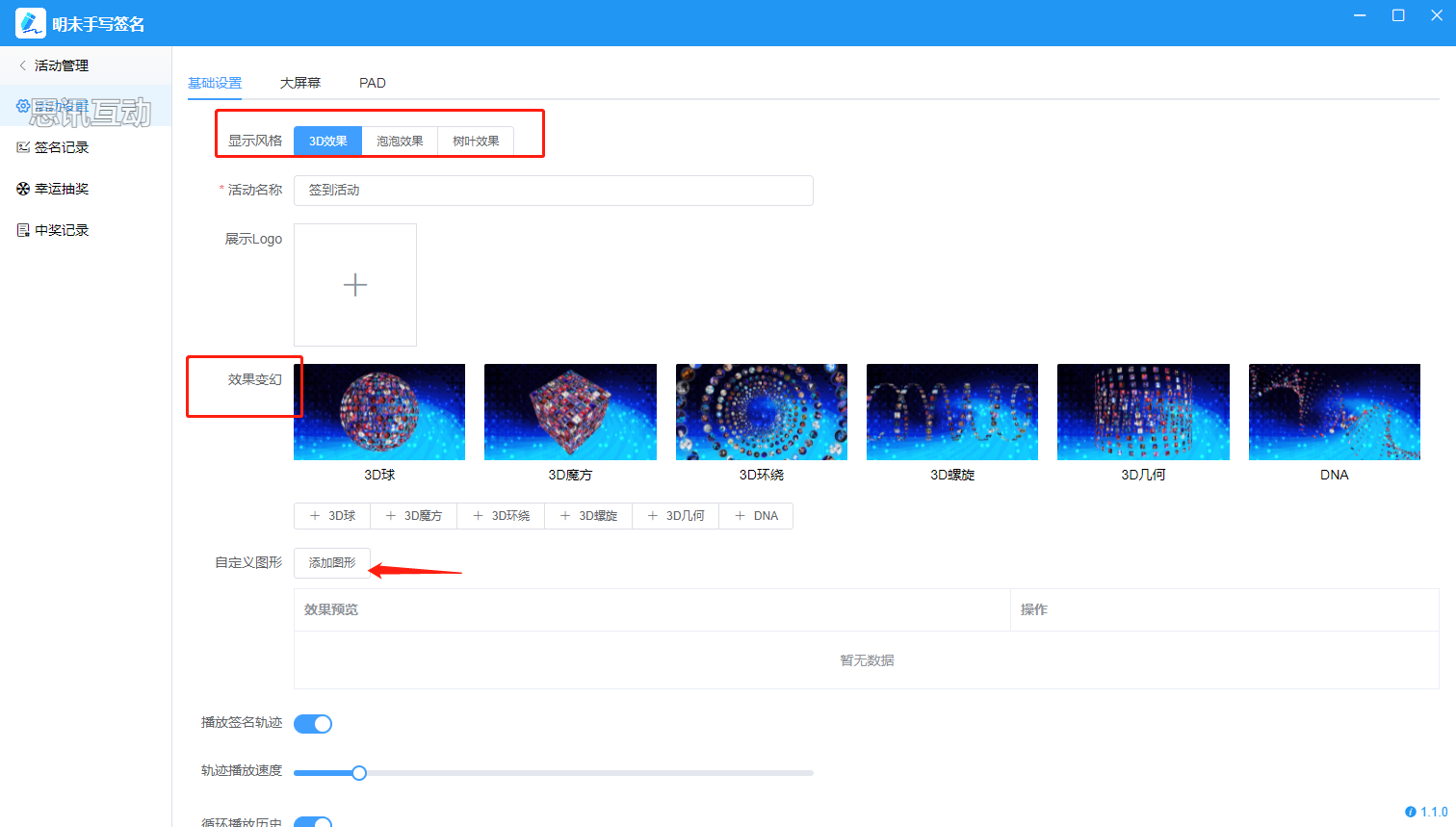Screen dimensions: 1456x827
Task: Switch to the 大屏幕 tab
Action: [300, 83]
